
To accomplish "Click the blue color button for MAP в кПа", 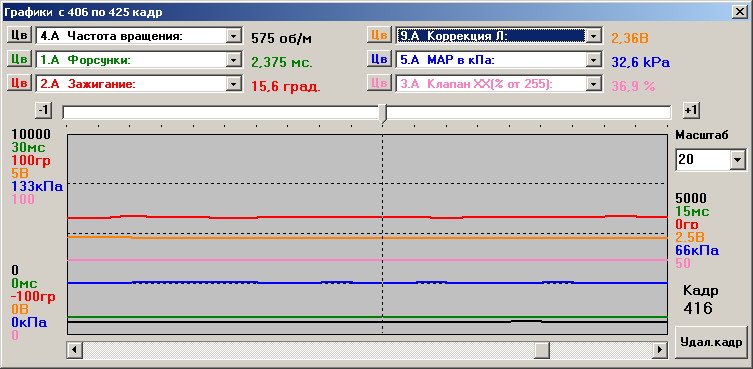I will click(379, 59).
